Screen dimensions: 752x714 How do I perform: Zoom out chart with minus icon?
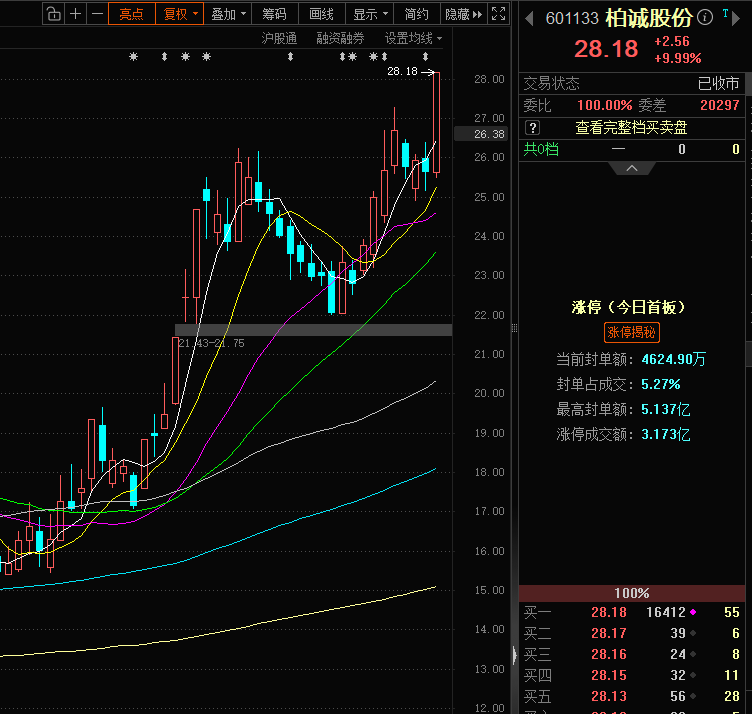(x=97, y=14)
